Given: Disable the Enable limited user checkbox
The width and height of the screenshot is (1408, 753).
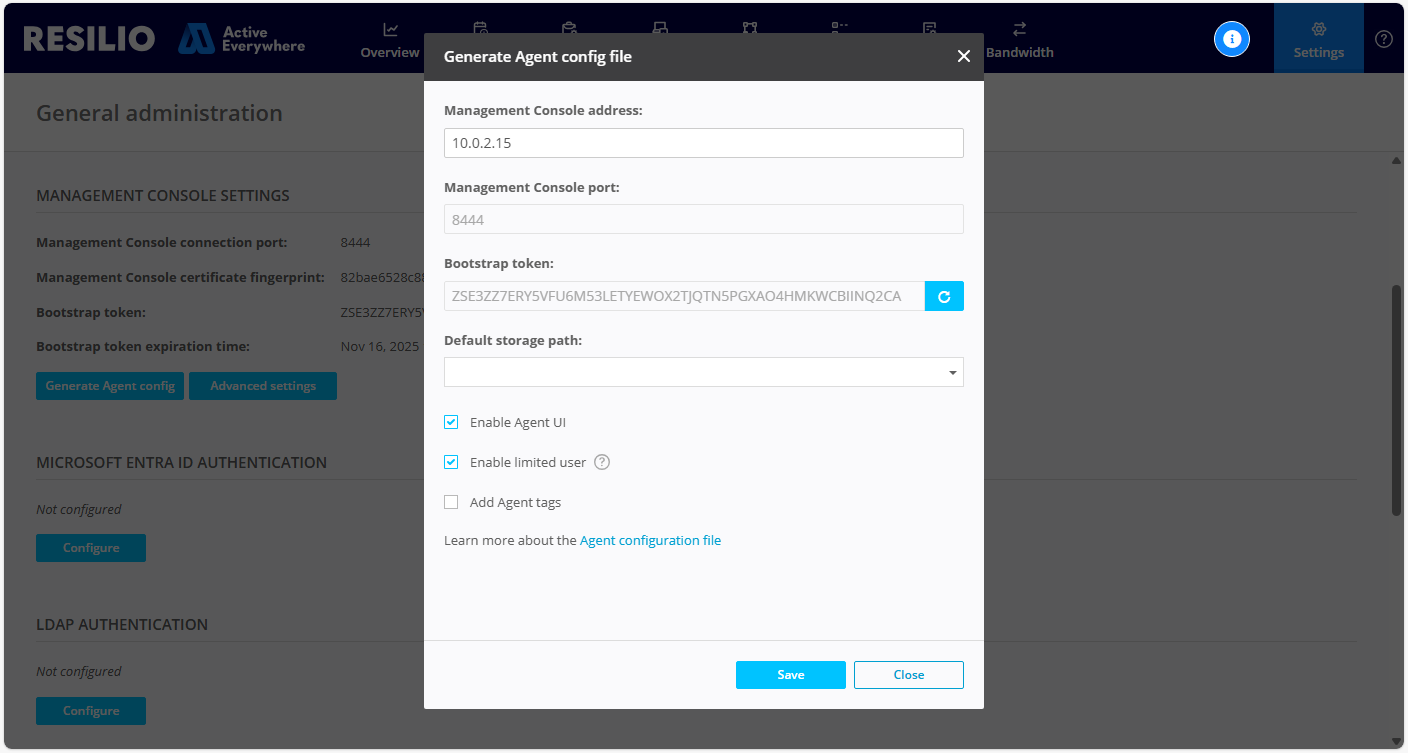Looking at the screenshot, I should (x=451, y=462).
